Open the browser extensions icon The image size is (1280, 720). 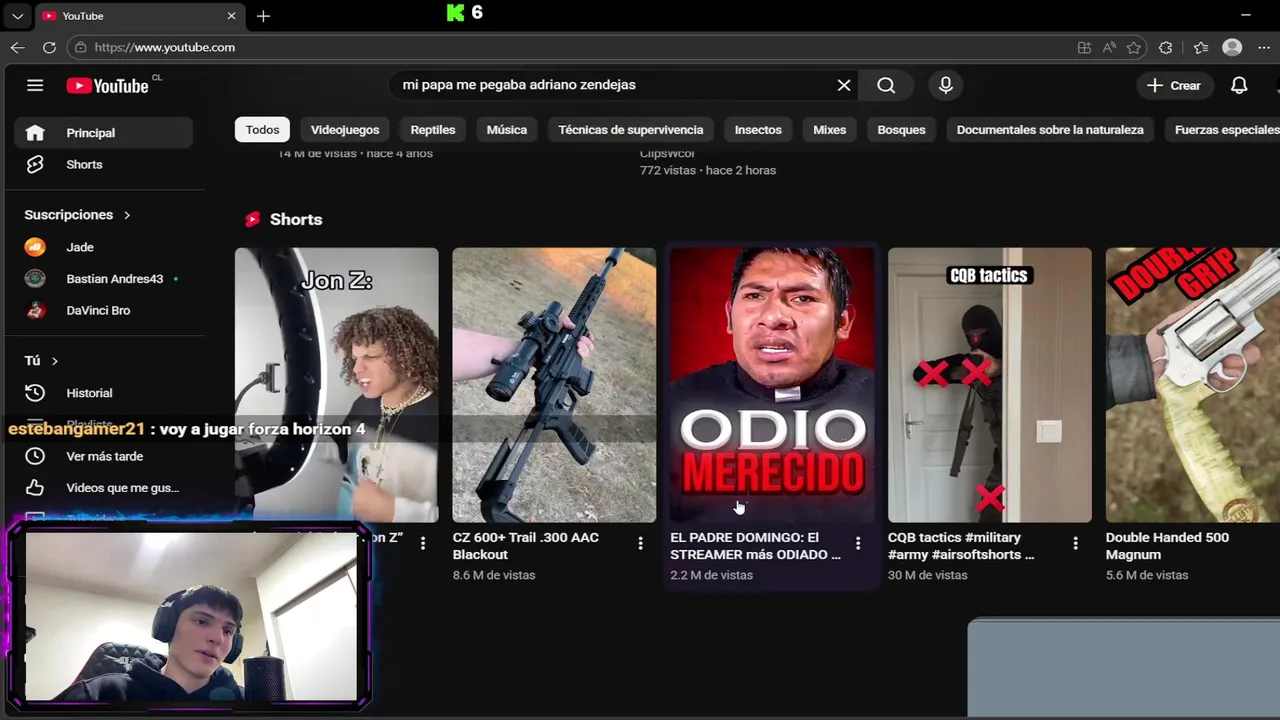[1166, 47]
